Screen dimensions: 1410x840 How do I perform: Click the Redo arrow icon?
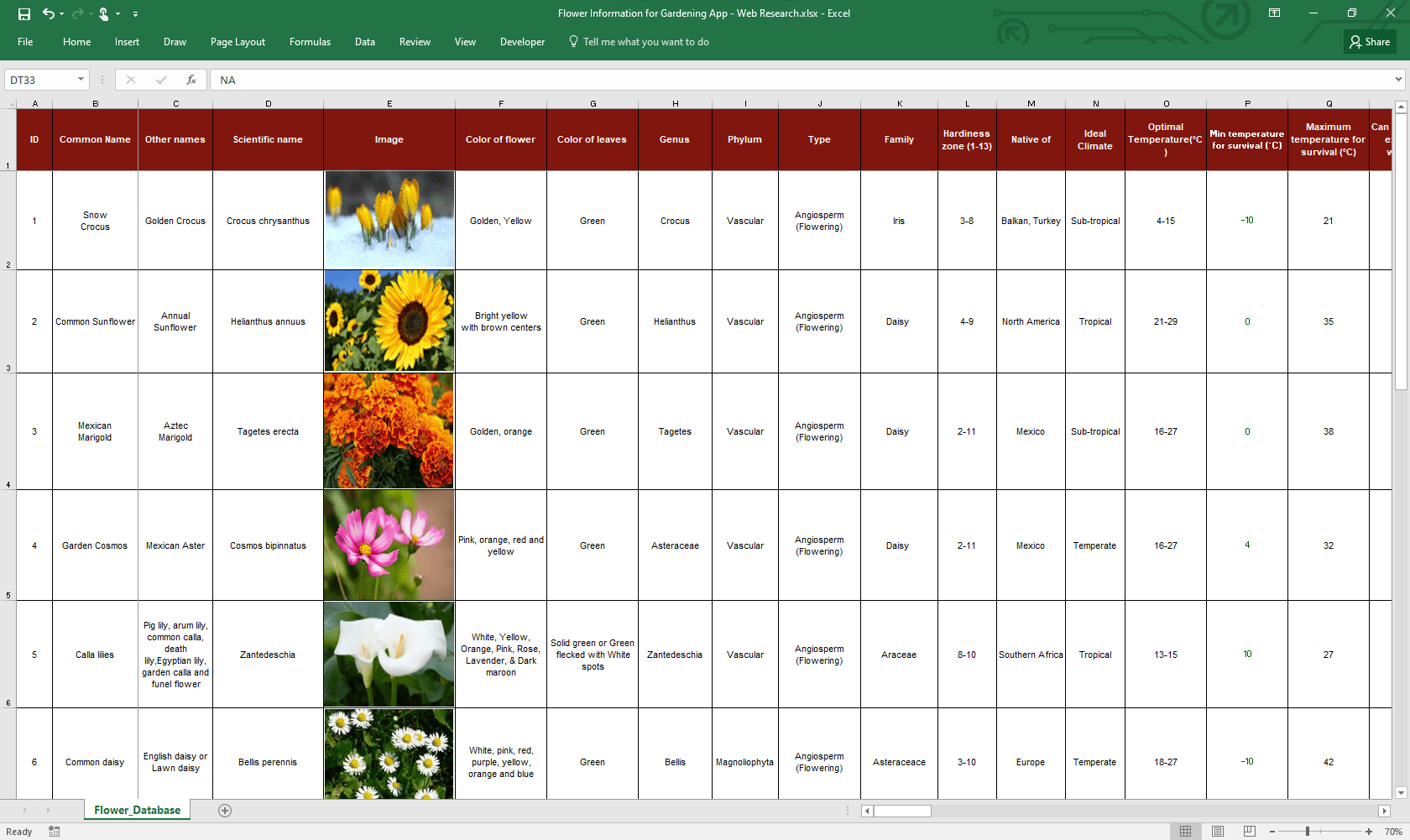click(77, 13)
